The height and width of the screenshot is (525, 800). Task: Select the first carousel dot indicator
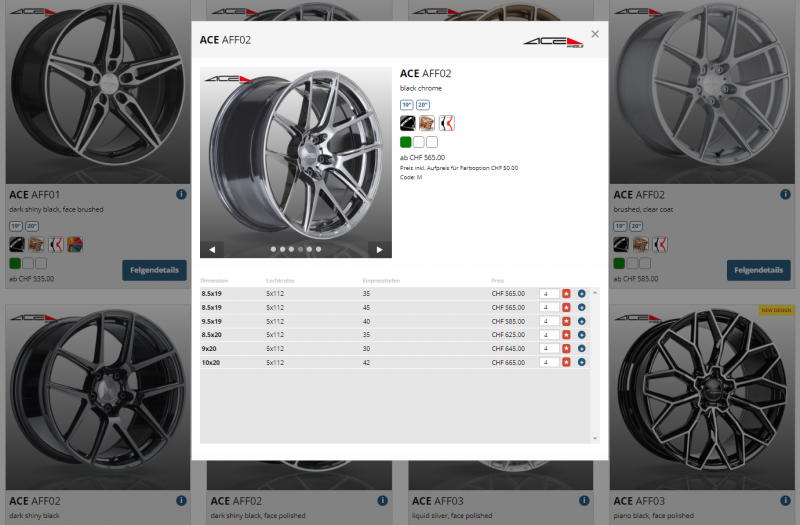pos(273,249)
